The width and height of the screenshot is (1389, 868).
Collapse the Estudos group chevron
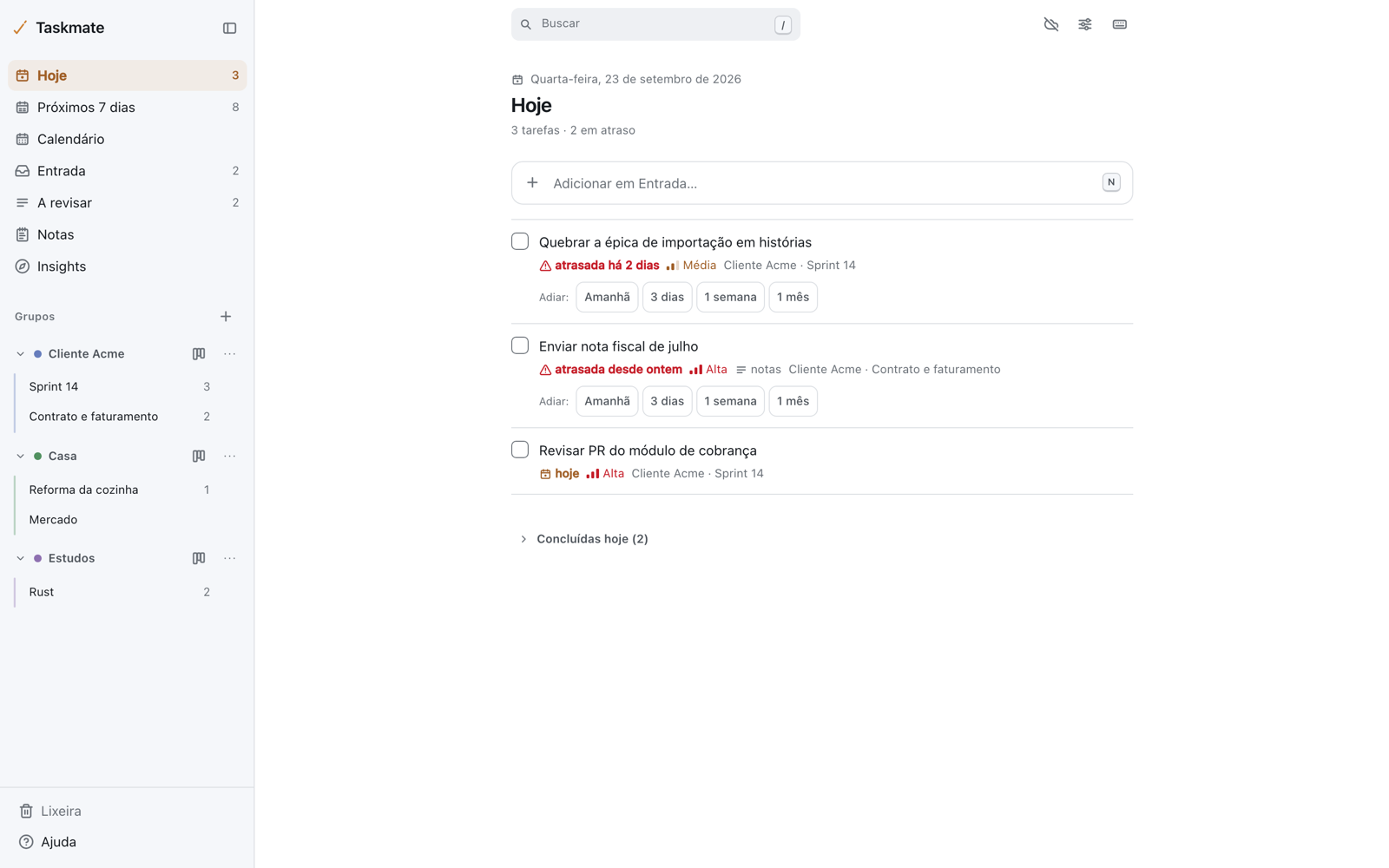pyautogui.click(x=20, y=558)
